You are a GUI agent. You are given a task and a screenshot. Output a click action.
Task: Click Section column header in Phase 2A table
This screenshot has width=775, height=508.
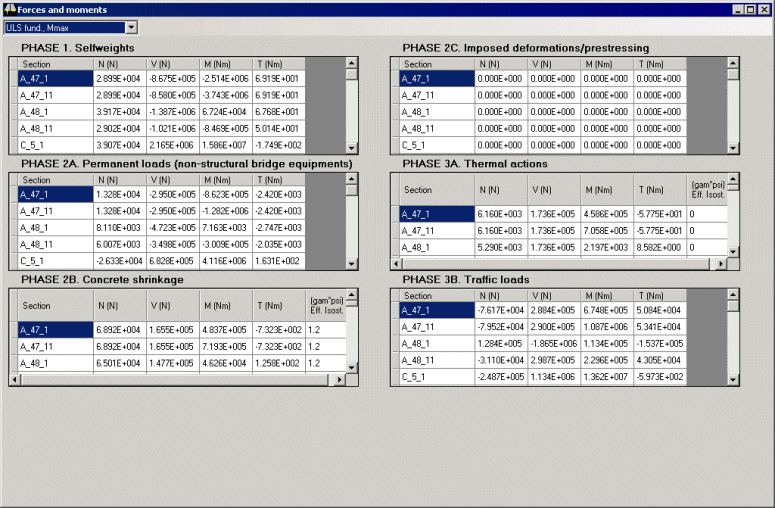tap(56, 180)
